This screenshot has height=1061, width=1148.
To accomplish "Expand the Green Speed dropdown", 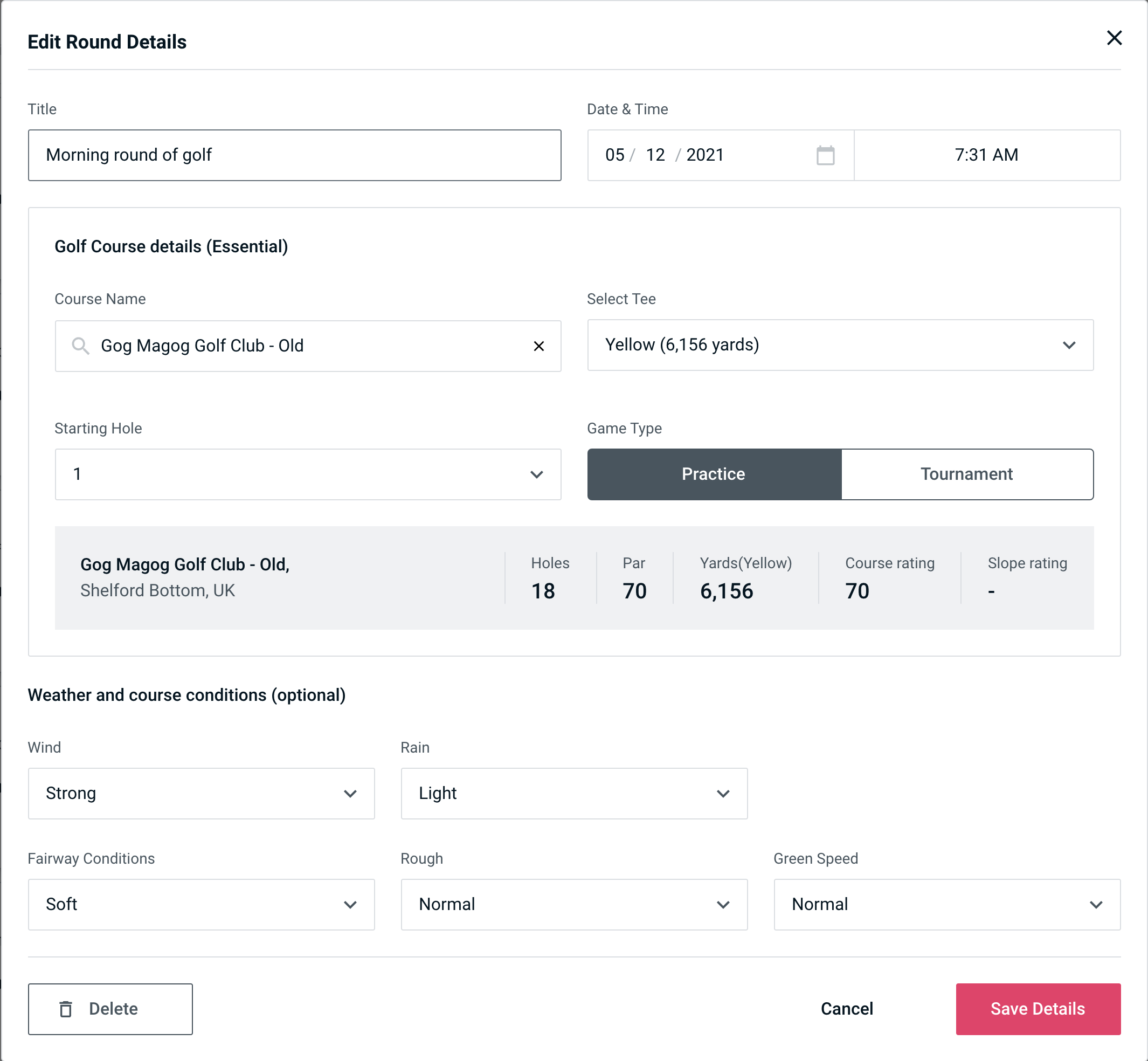I will [946, 904].
